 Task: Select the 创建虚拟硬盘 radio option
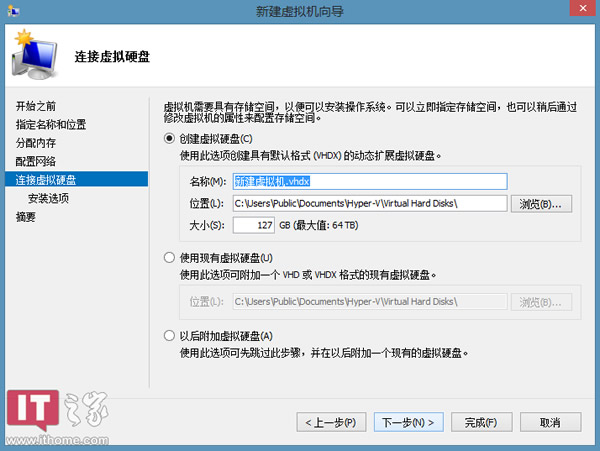(x=169, y=138)
